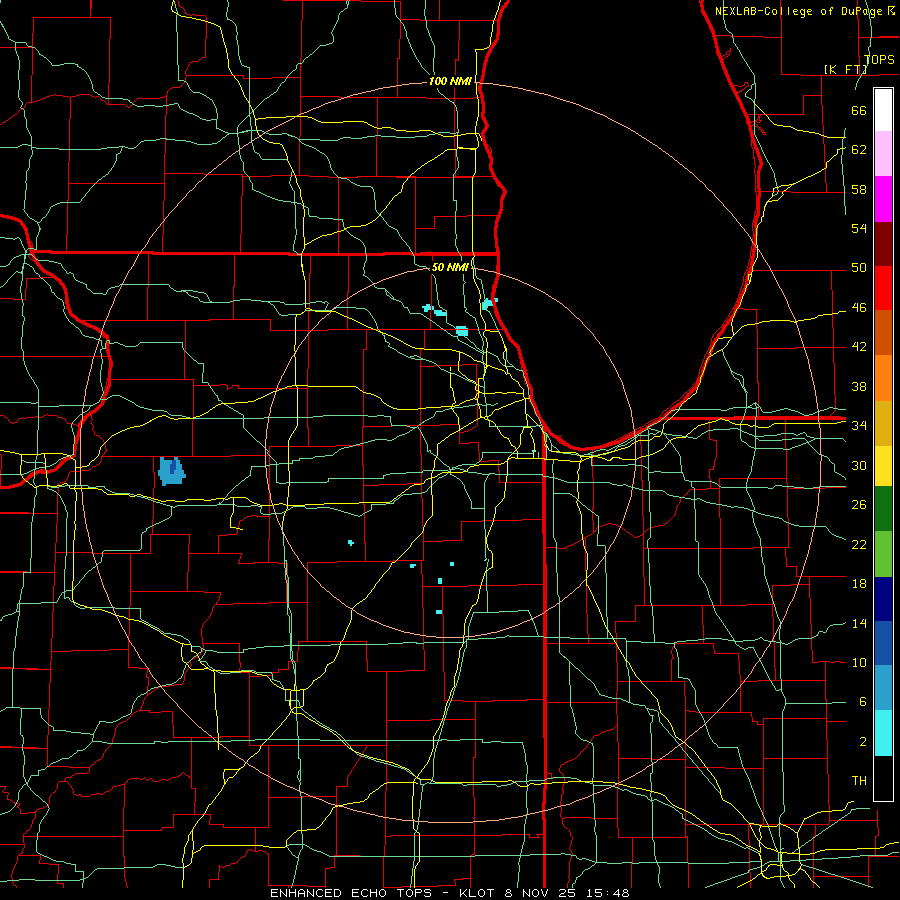Image resolution: width=900 pixels, height=900 pixels.
Task: Click the 66 legend value
Action: click(x=859, y=110)
